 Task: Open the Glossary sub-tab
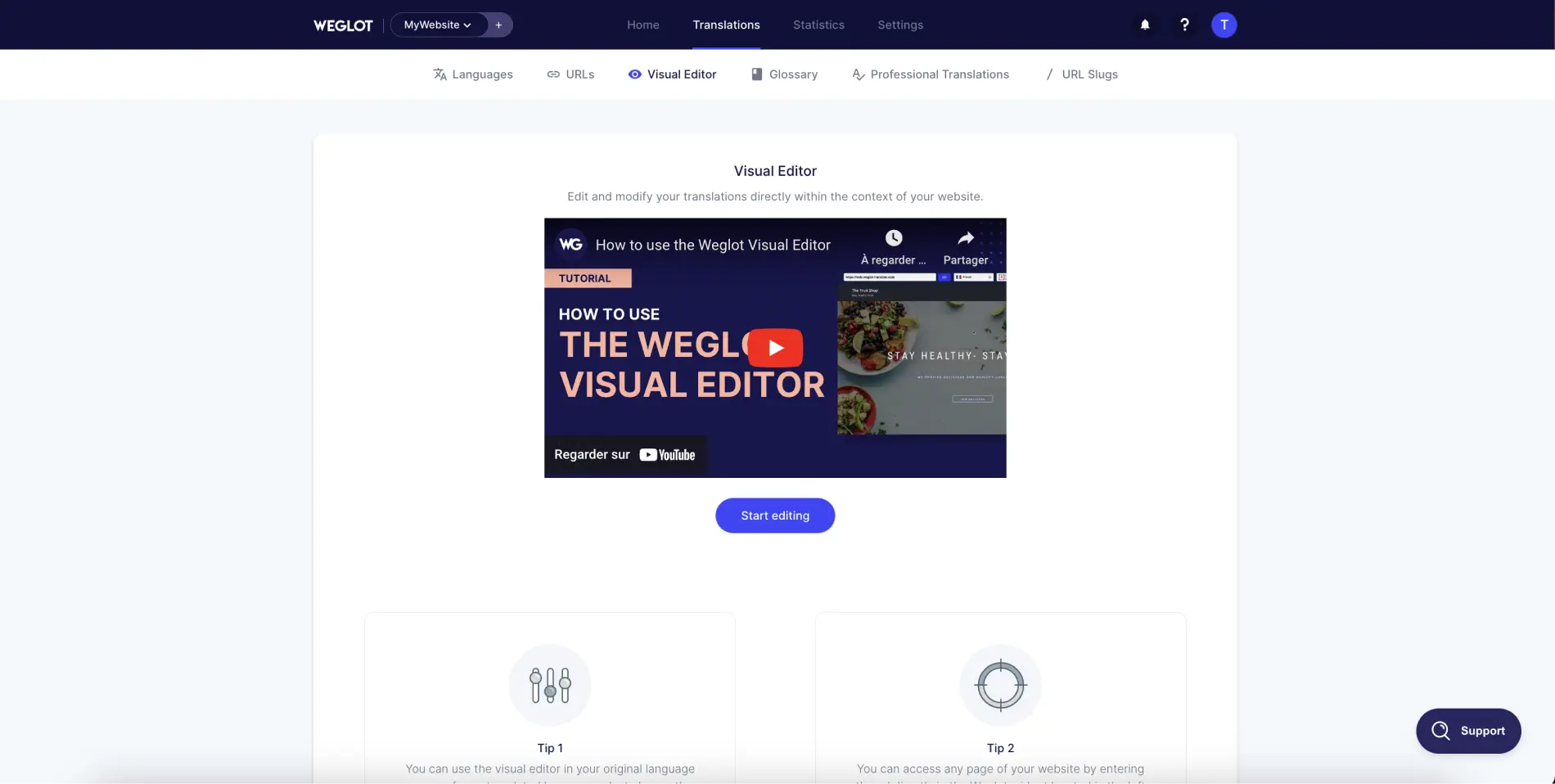tap(784, 74)
